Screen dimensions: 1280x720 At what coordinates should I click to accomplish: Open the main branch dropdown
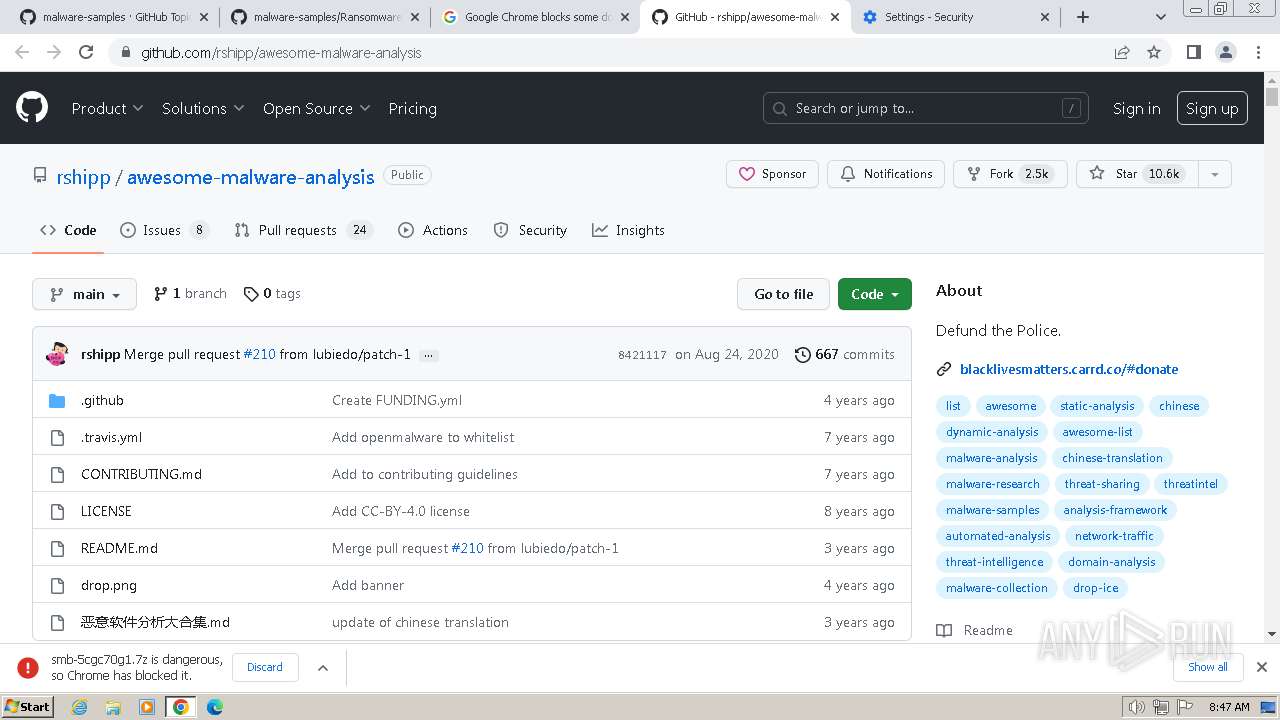click(84, 294)
